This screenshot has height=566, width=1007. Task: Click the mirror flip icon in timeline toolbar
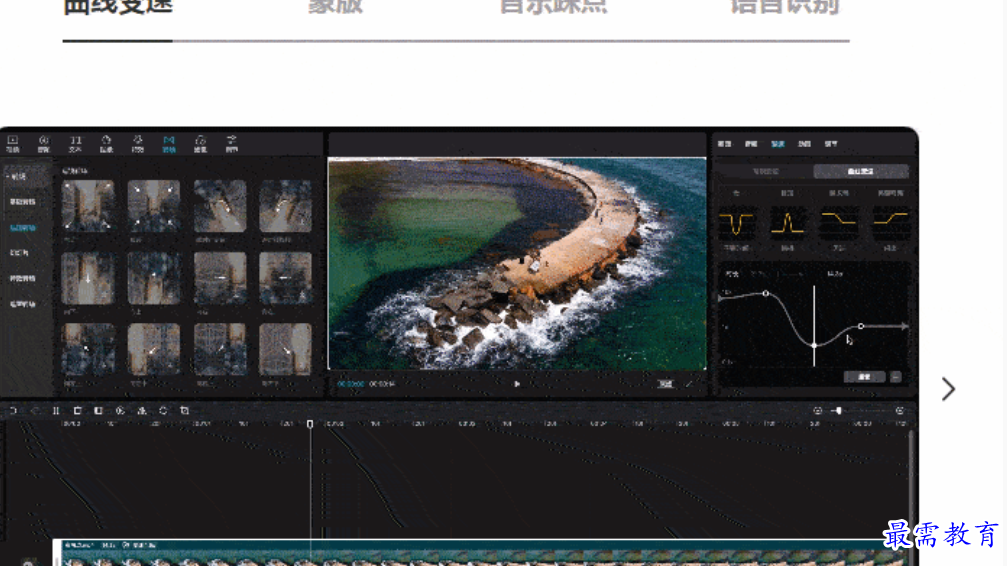point(142,411)
